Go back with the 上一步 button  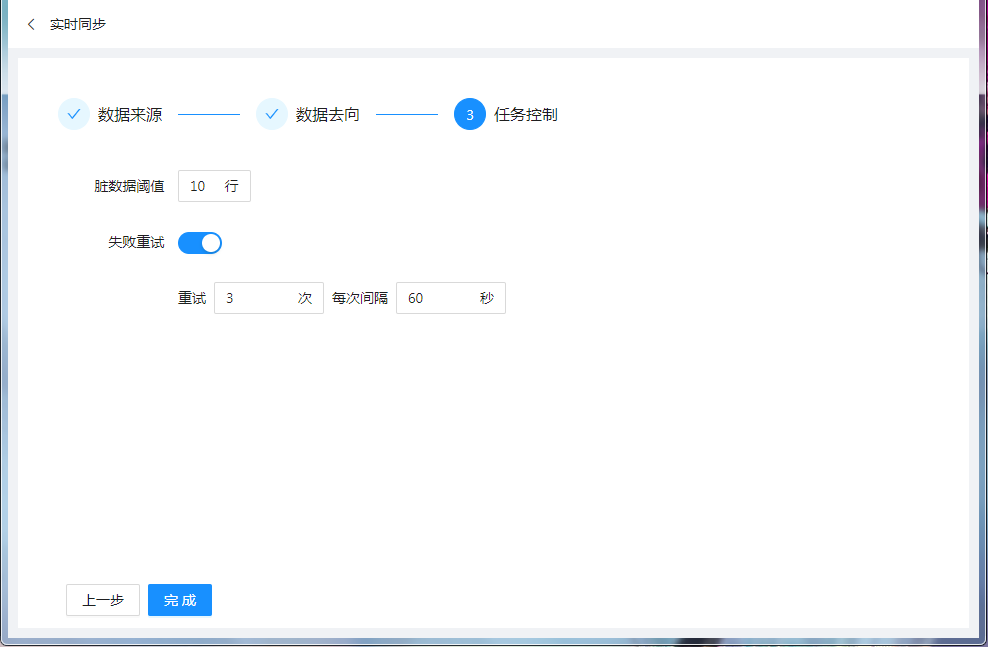103,600
